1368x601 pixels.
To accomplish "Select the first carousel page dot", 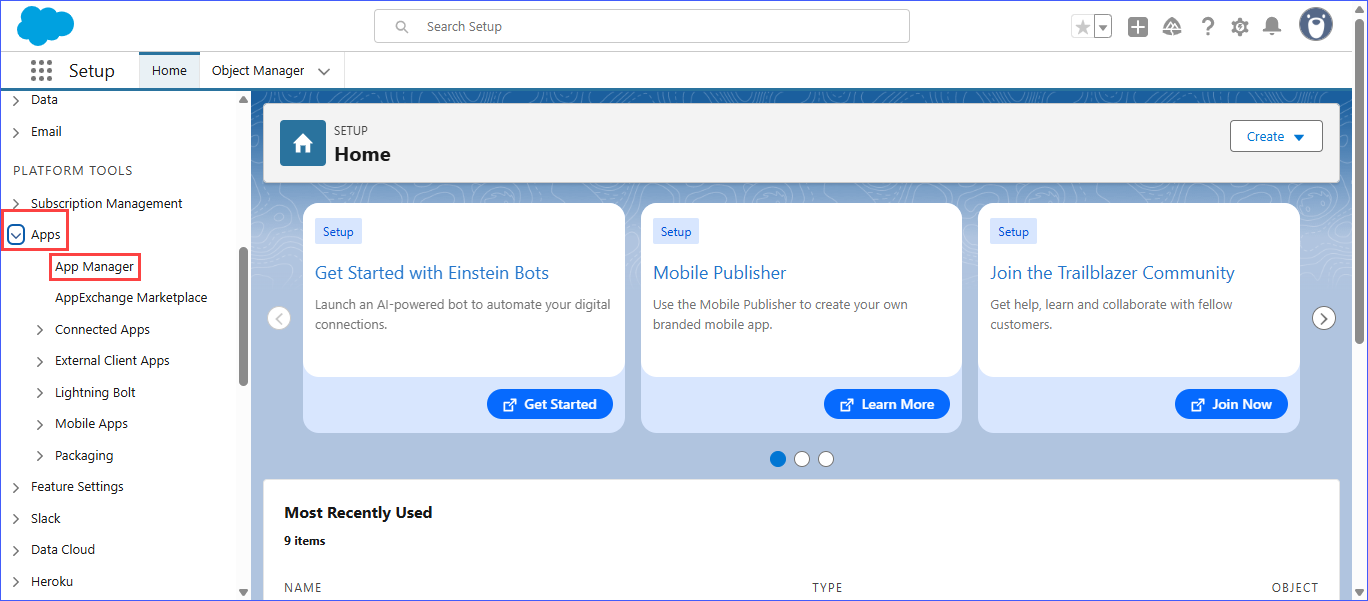I will [x=778, y=459].
